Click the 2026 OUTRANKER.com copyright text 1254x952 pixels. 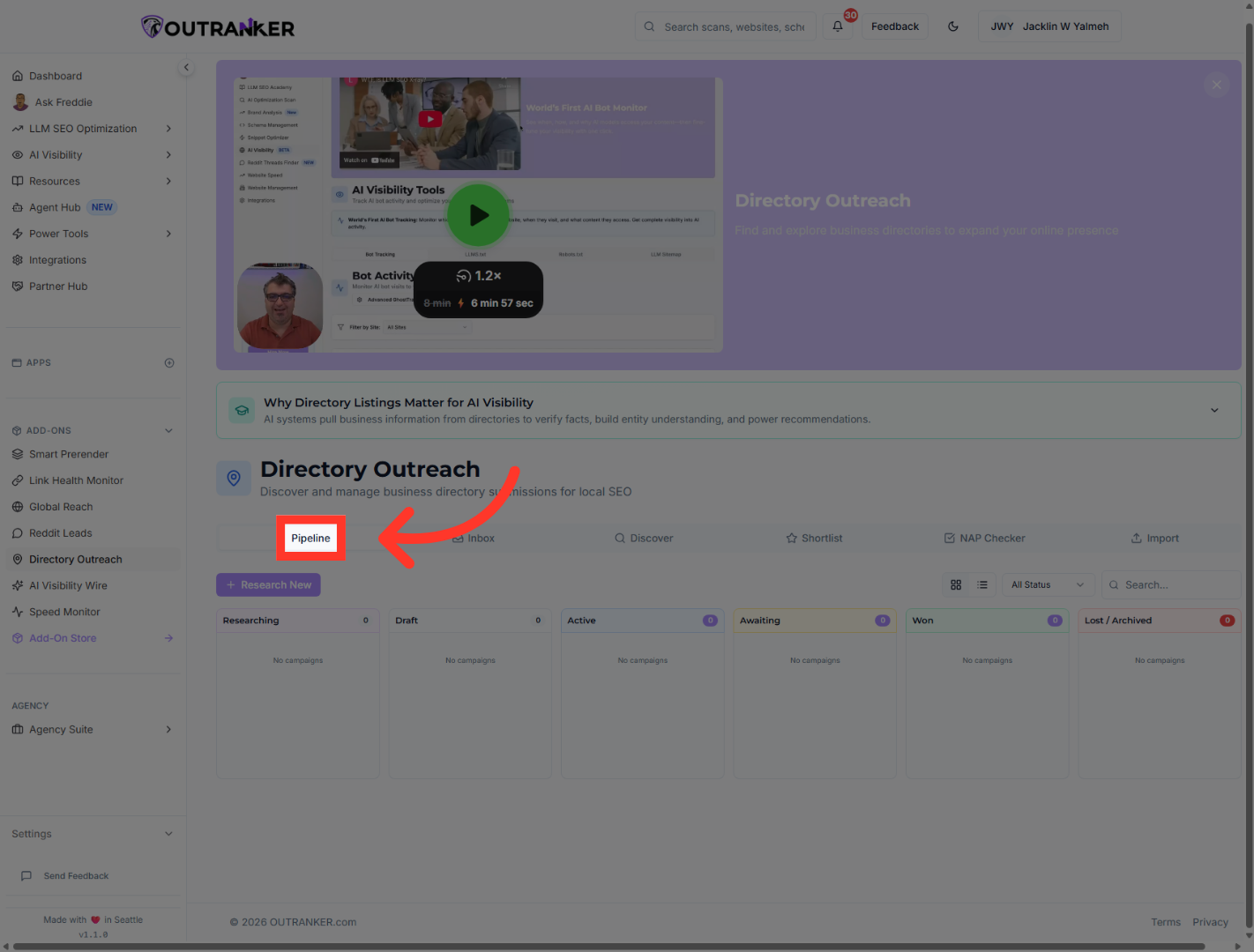(293, 922)
